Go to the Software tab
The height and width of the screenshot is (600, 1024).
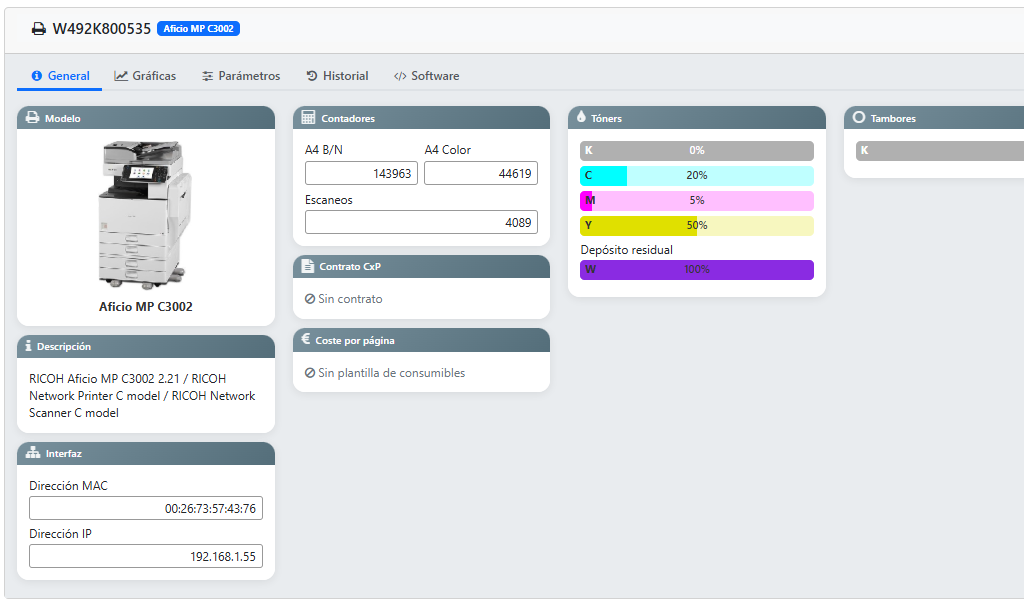tap(426, 76)
